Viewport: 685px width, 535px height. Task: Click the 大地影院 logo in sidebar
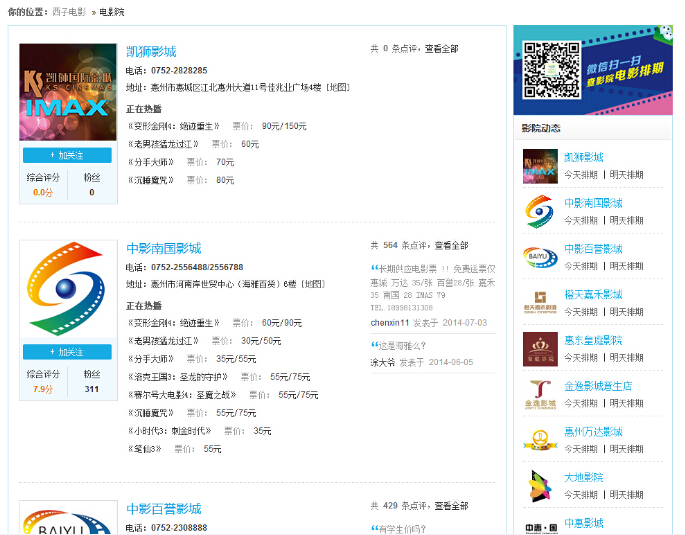click(540, 486)
